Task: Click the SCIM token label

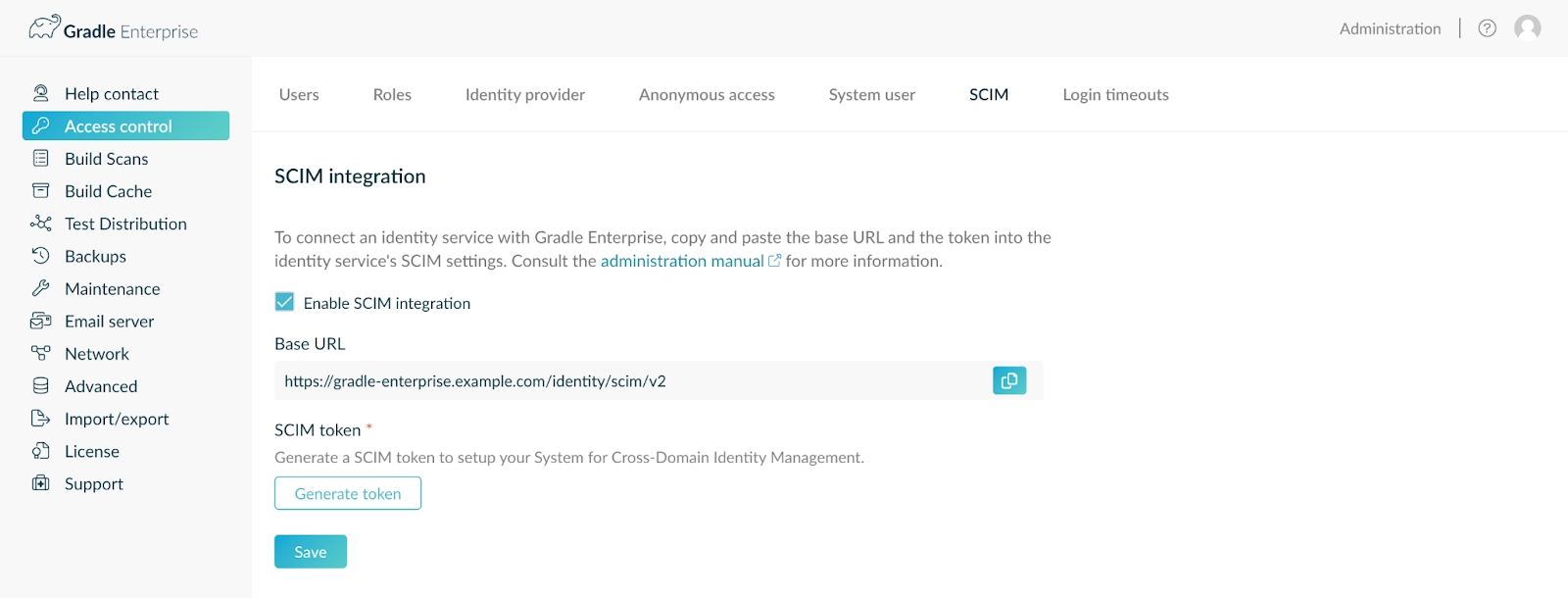Action: point(318,429)
